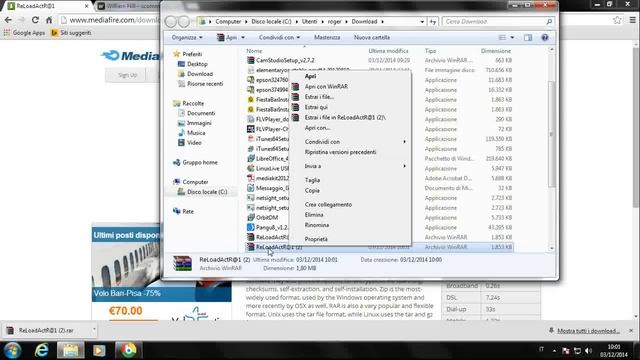Open the Condividi con toolbar dropdown
Image resolution: width=640 pixels, height=360 pixels.
[279, 38]
